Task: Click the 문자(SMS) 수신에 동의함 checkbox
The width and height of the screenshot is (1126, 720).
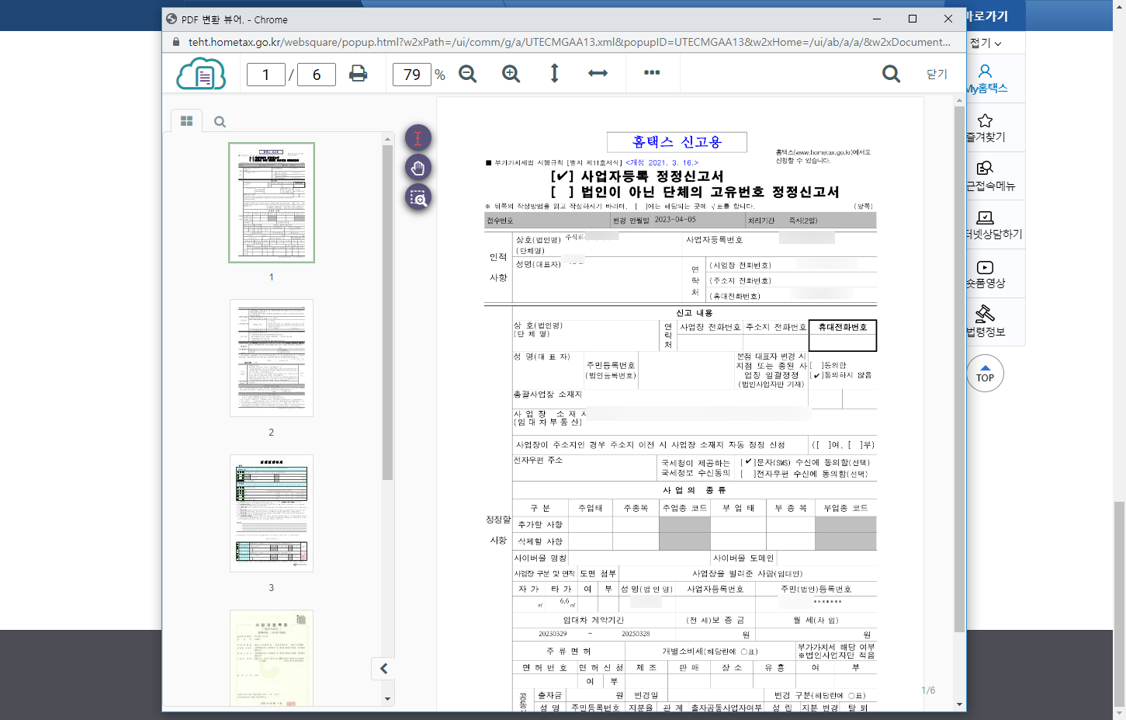Action: [x=747, y=462]
